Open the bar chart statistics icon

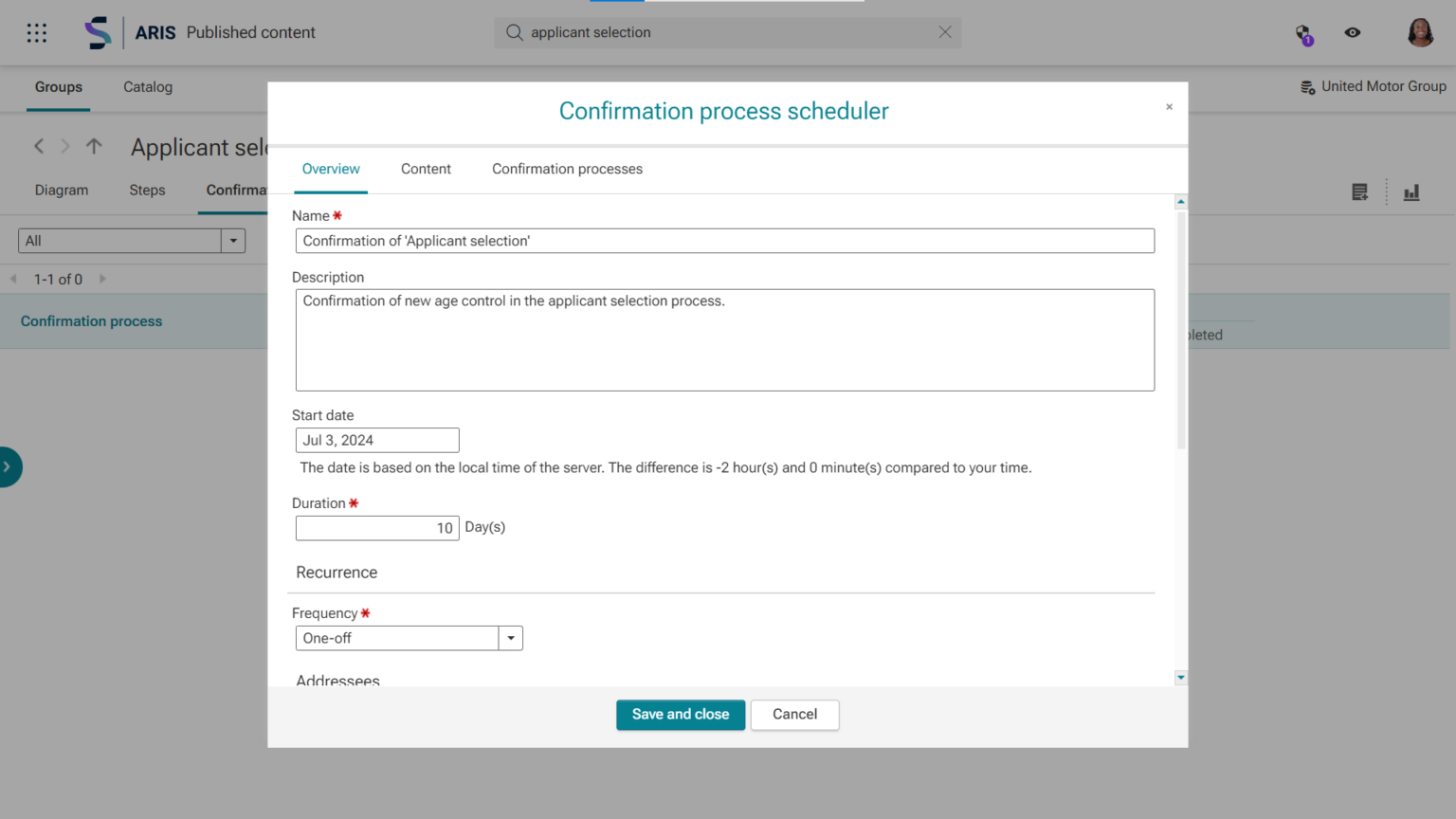[x=1411, y=191]
